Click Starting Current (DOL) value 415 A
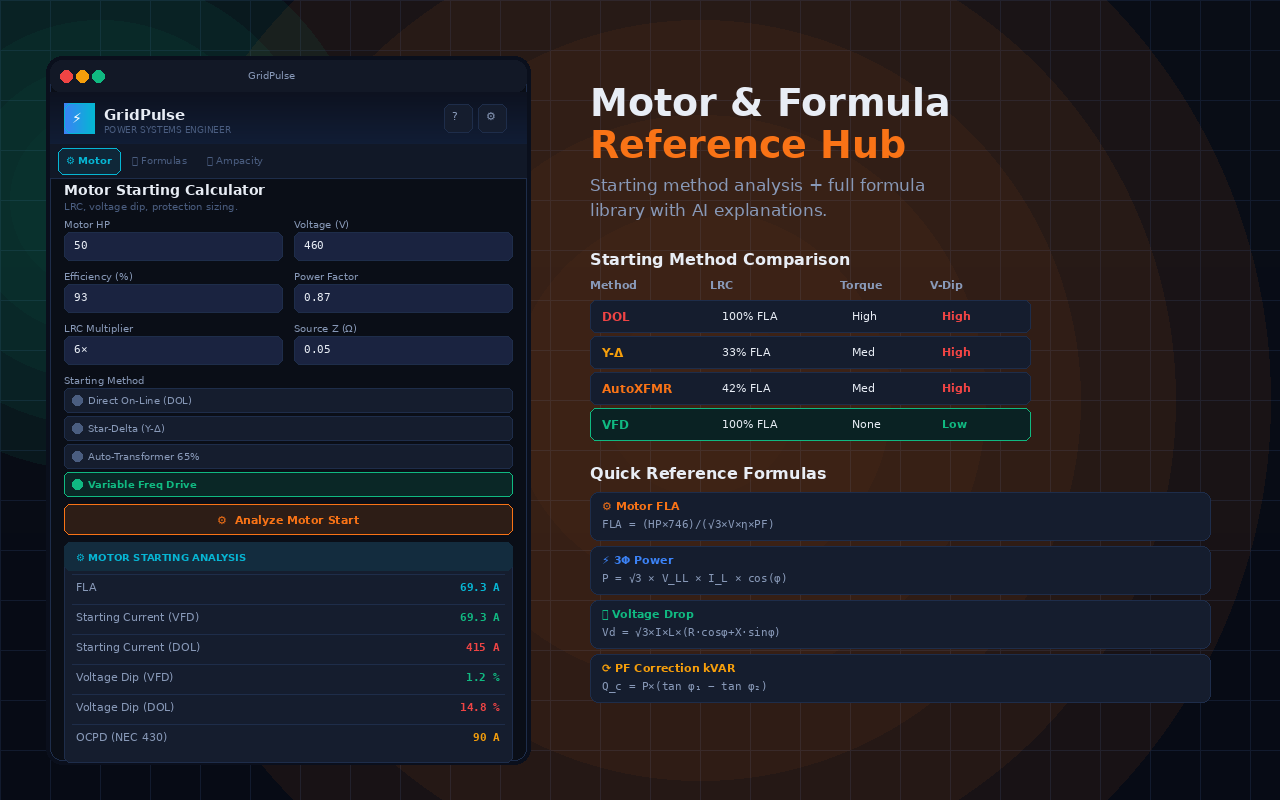Screen dimensions: 1280x800 click(x=482, y=648)
